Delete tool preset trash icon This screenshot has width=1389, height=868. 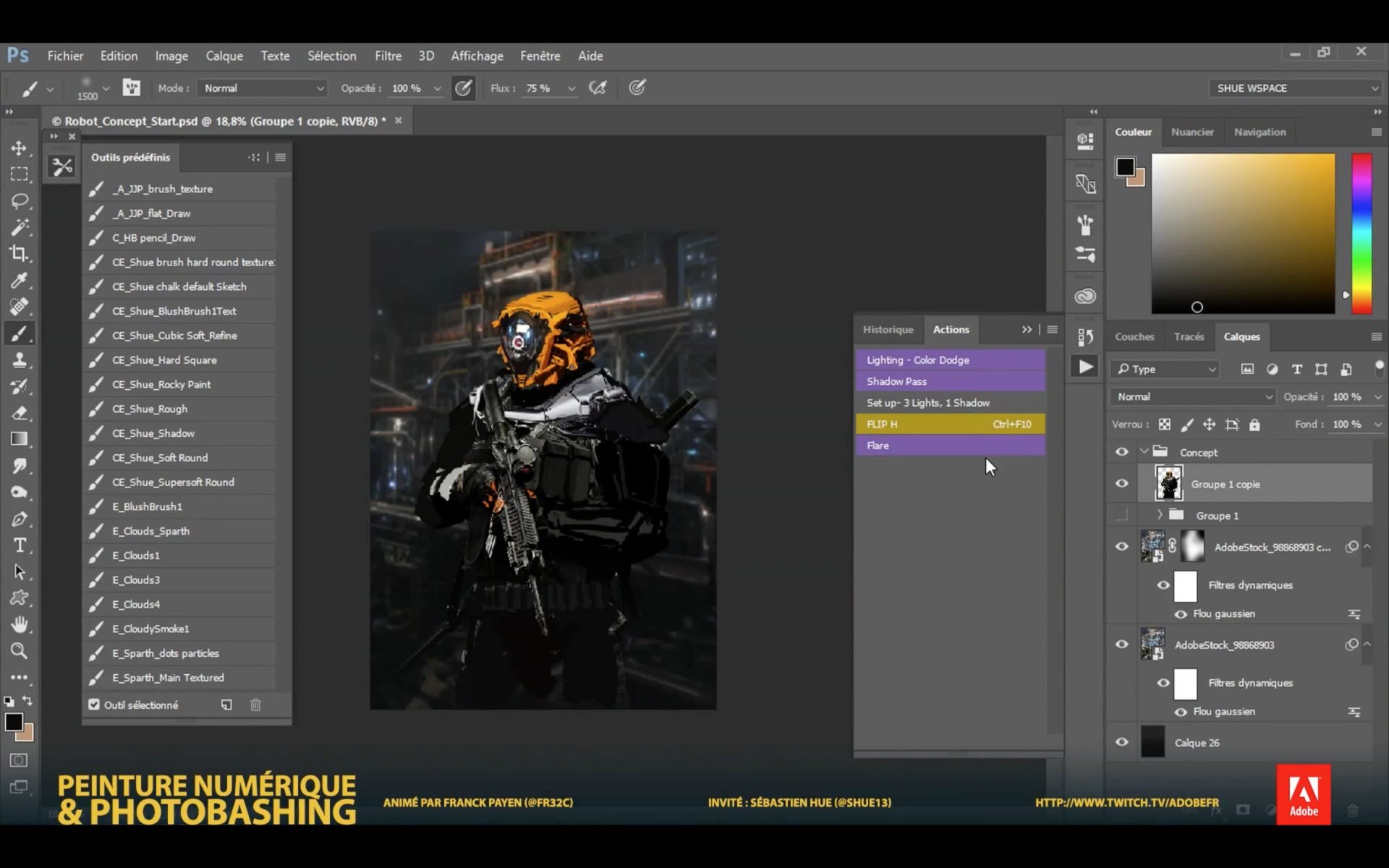255,705
